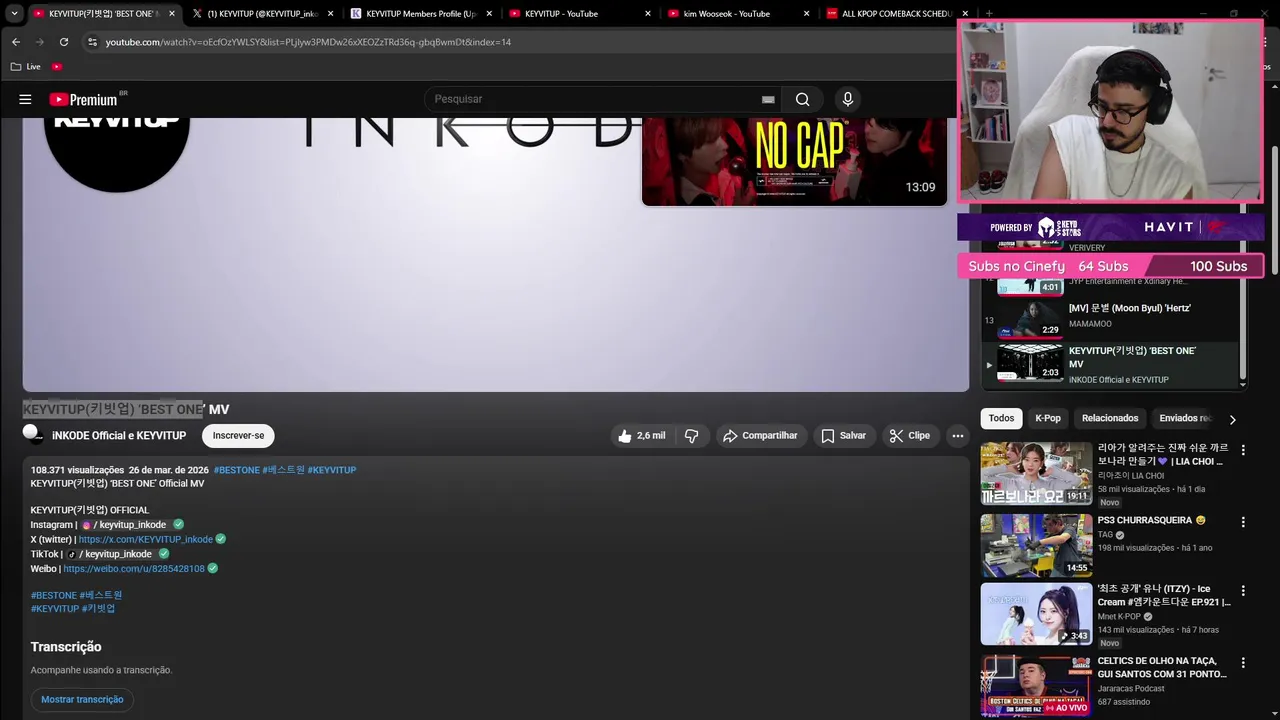1280x720 pixels.
Task: Open live CELTICS DE OLHO NA TAÇA thumbnail
Action: click(1036, 686)
